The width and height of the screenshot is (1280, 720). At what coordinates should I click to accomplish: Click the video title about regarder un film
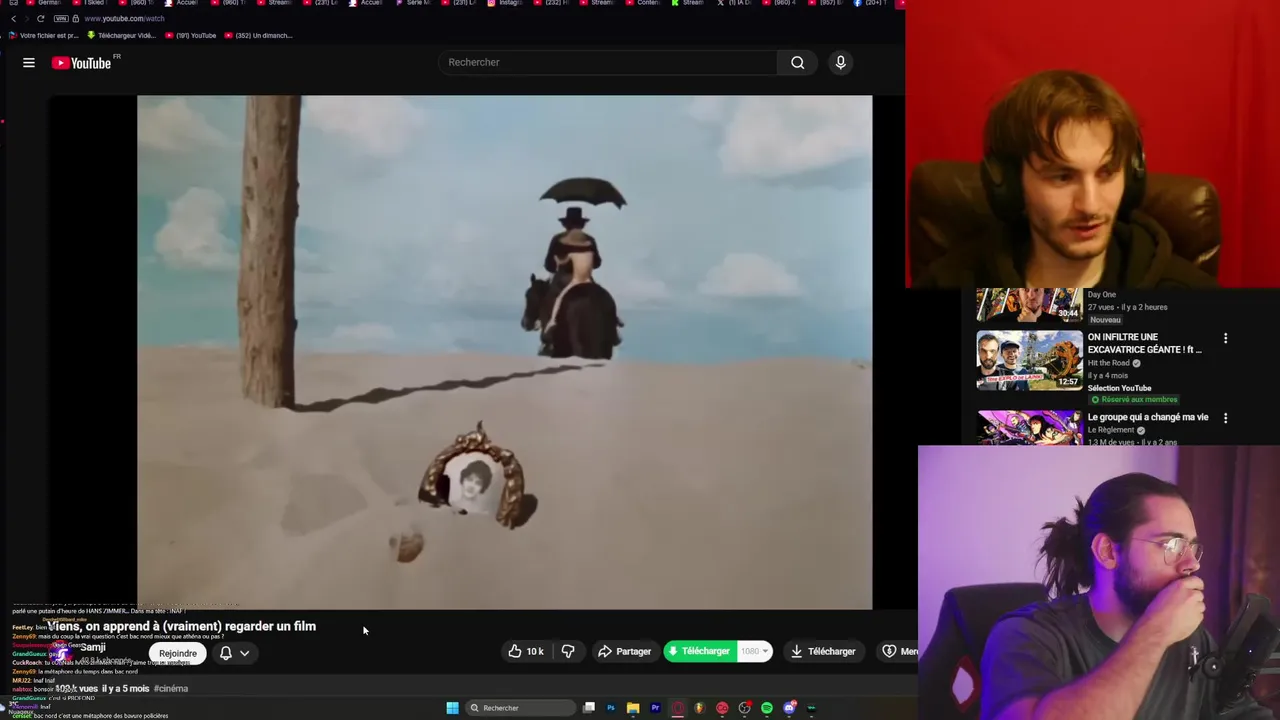click(x=182, y=626)
